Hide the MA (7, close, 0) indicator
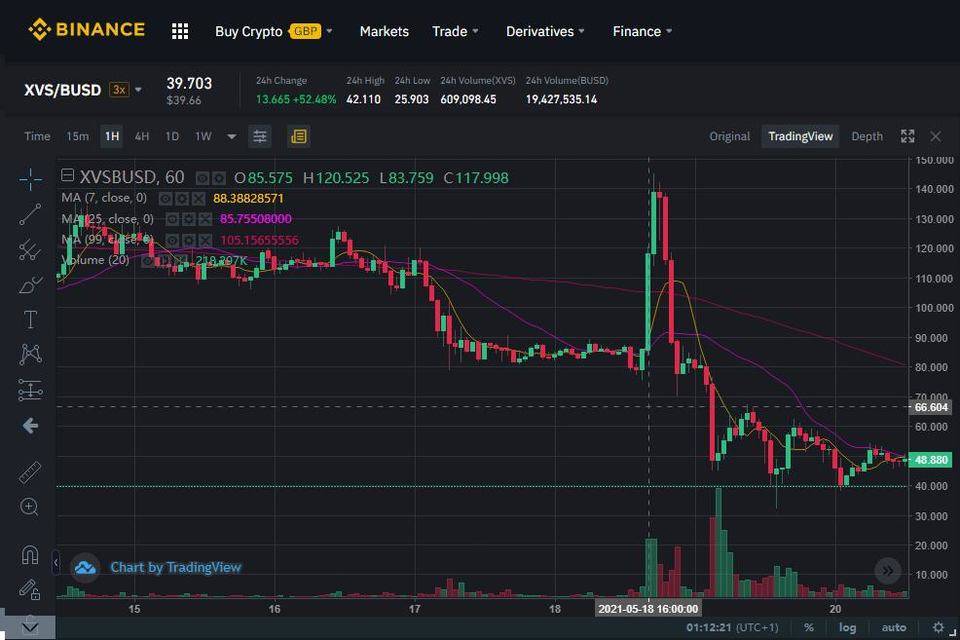The height and width of the screenshot is (640, 960). click(x=164, y=198)
